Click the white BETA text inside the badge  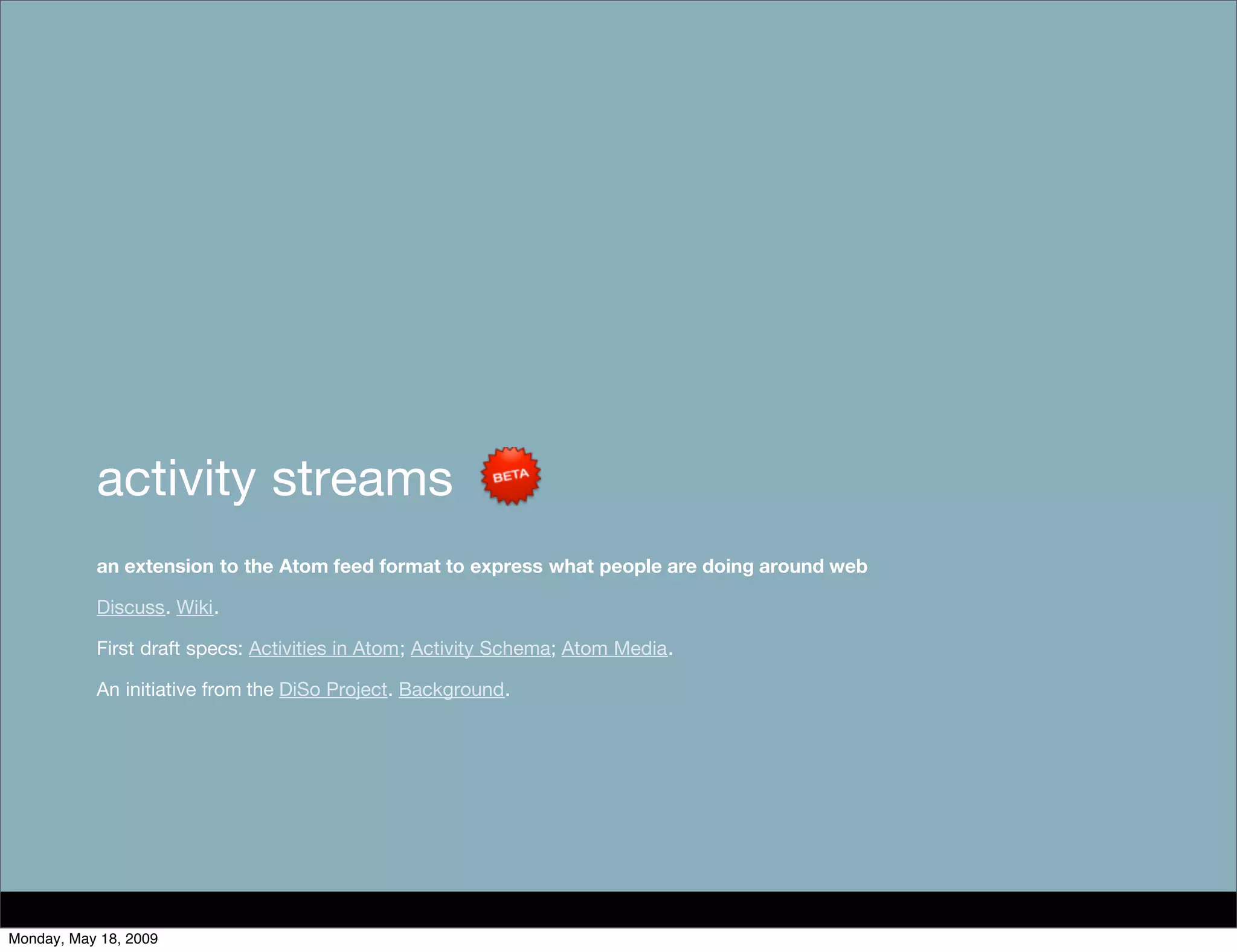(511, 476)
